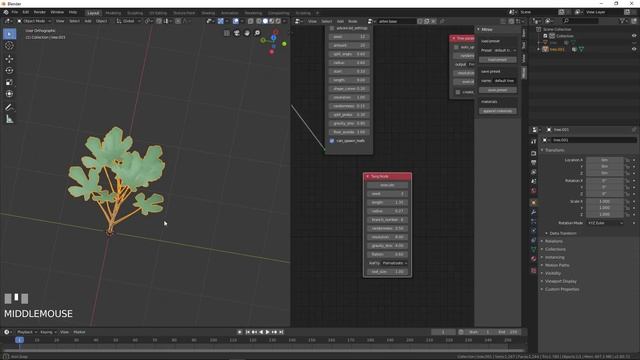Jump to the end frame in the timeline

click(x=281, y=332)
